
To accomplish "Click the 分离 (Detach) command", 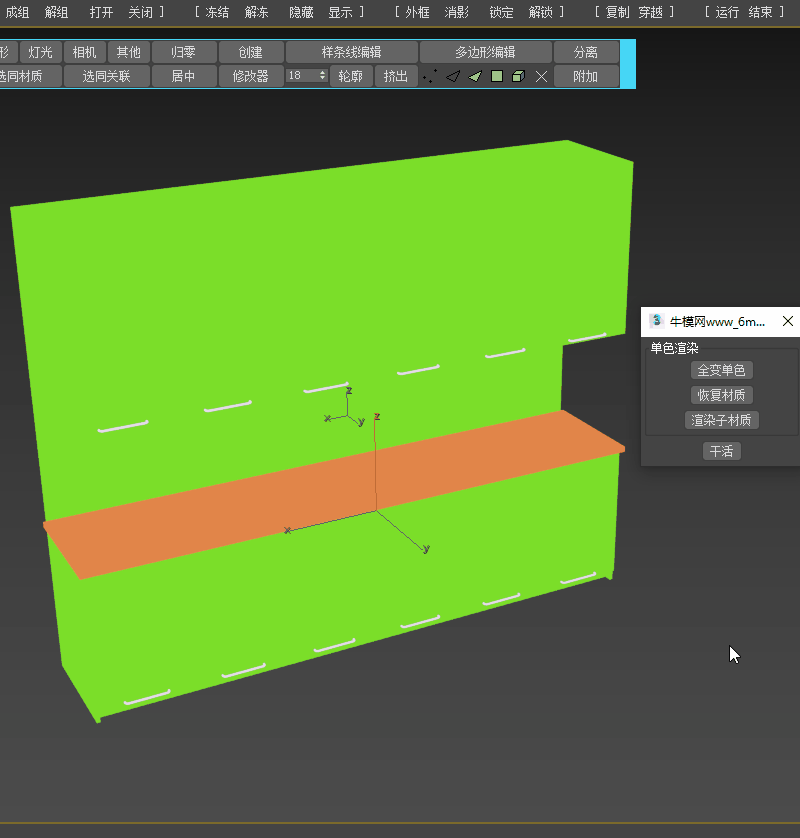I will 586,51.
